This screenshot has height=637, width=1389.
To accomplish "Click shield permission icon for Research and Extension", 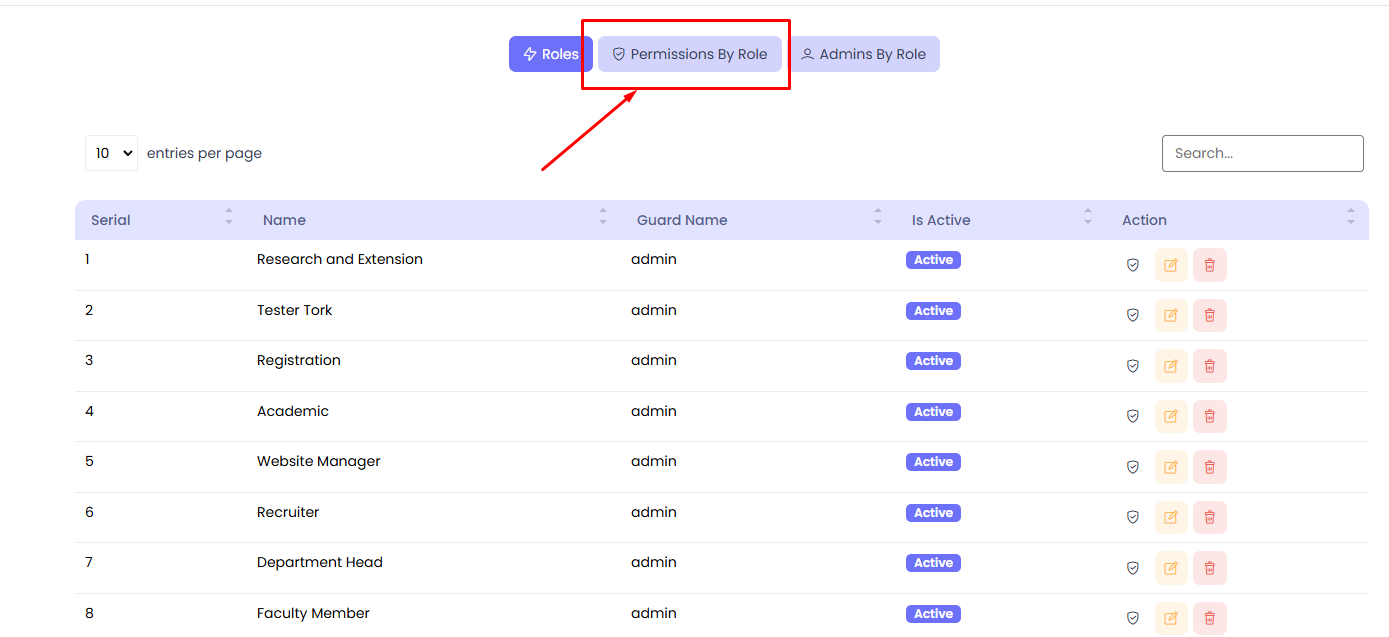I will (x=1133, y=265).
